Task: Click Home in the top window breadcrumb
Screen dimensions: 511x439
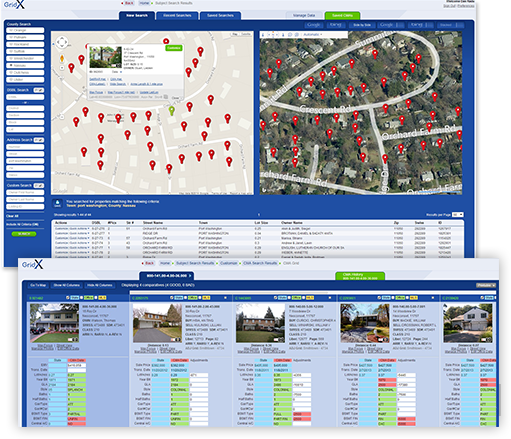Action: tap(144, 3)
